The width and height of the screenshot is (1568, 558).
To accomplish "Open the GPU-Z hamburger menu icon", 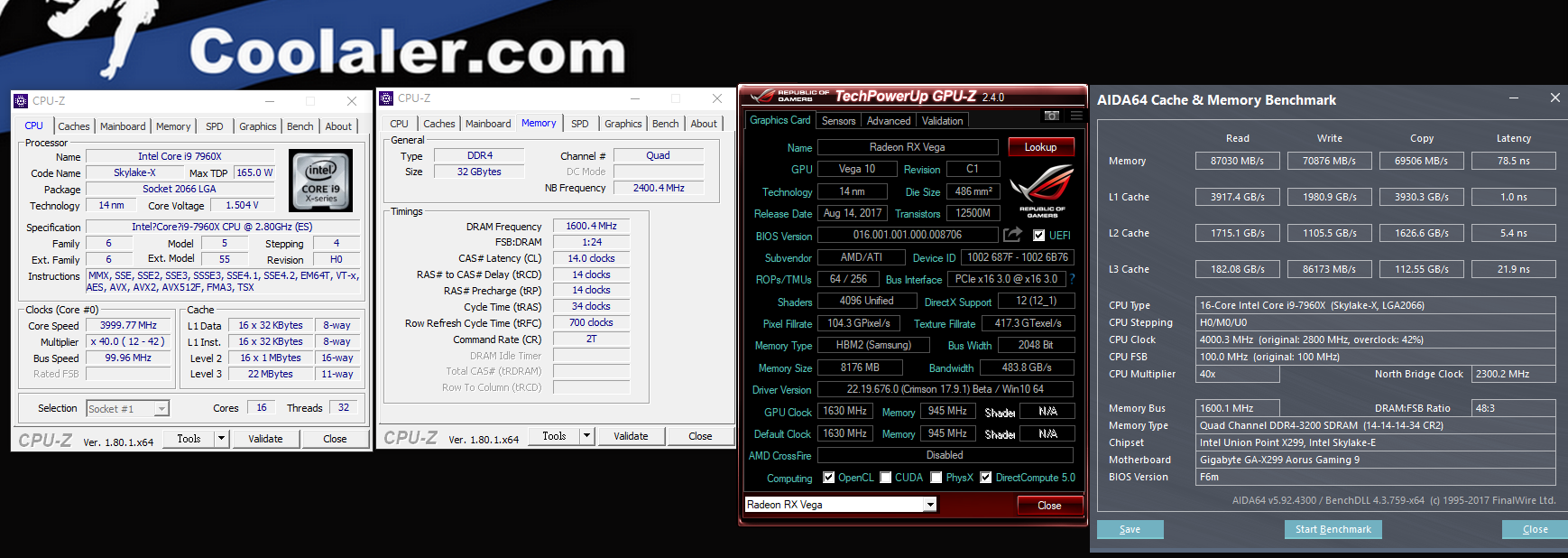I will pos(1076,116).
